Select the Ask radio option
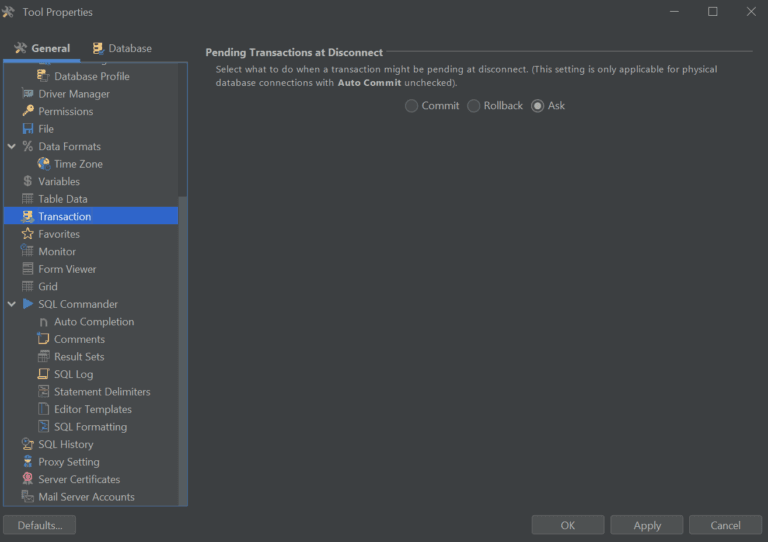Screen dimensions: 768x542 coord(538,106)
